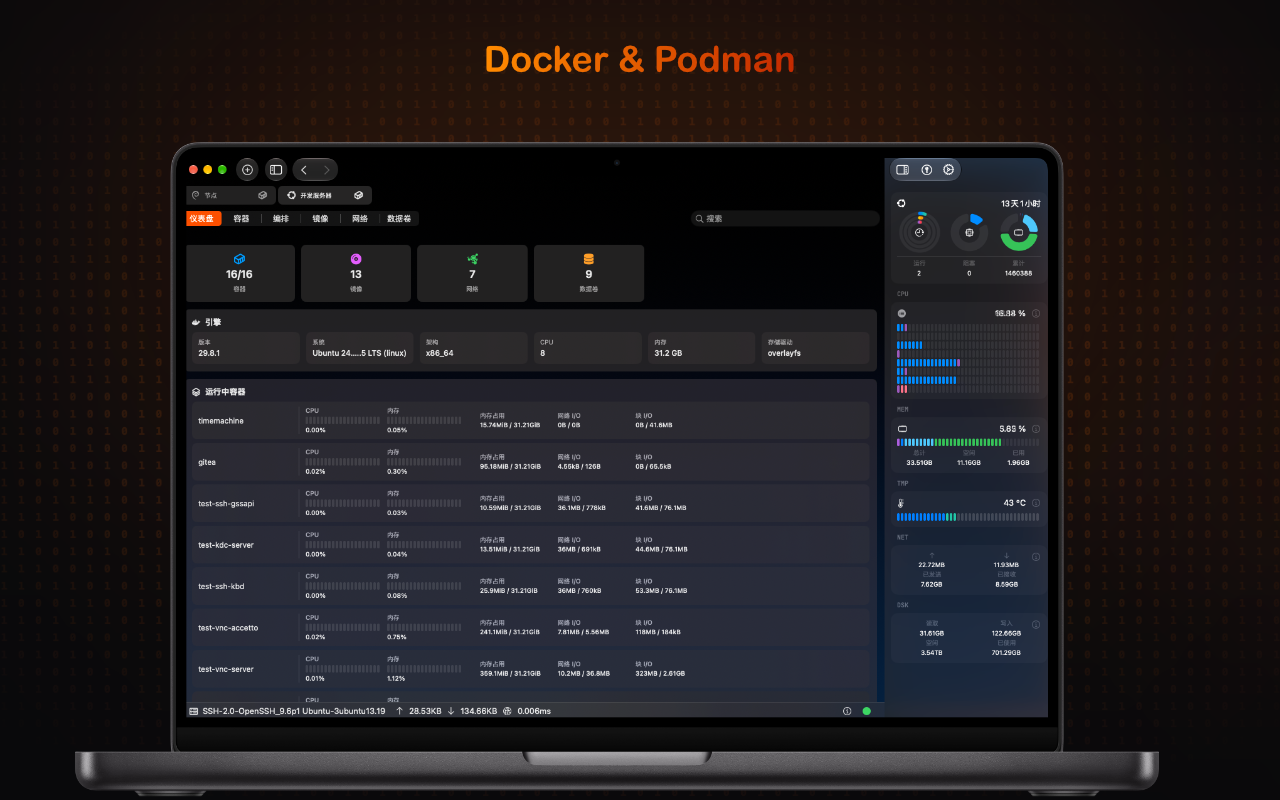
Task: Open the 镜像 images tab
Action: pyautogui.click(x=320, y=218)
